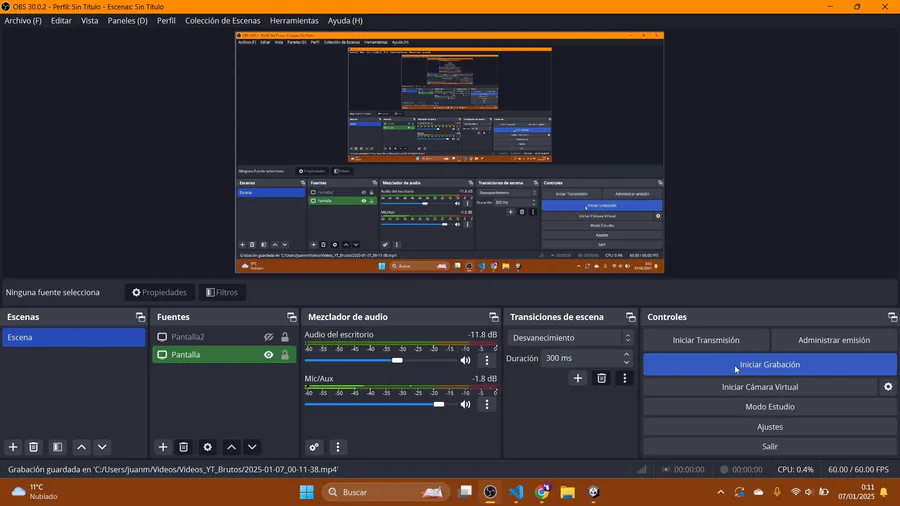900x506 pixels.
Task: Mute Mic/Aux speaker icon
Action: (465, 404)
